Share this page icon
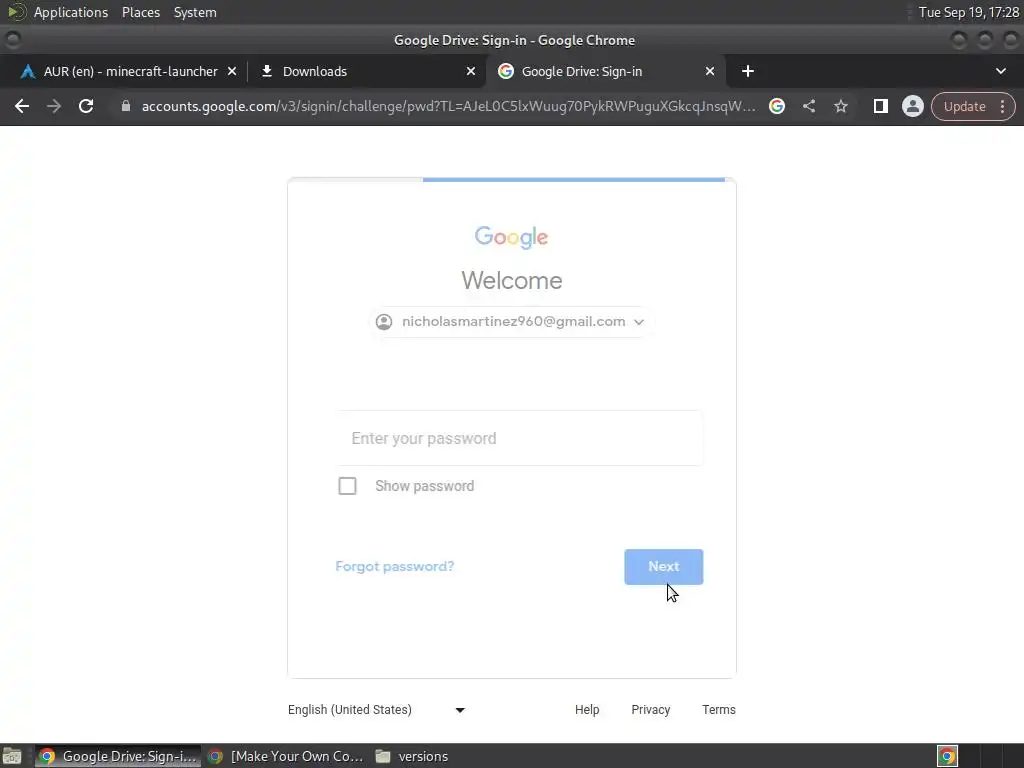Screen dimensions: 1024x768 point(808,106)
